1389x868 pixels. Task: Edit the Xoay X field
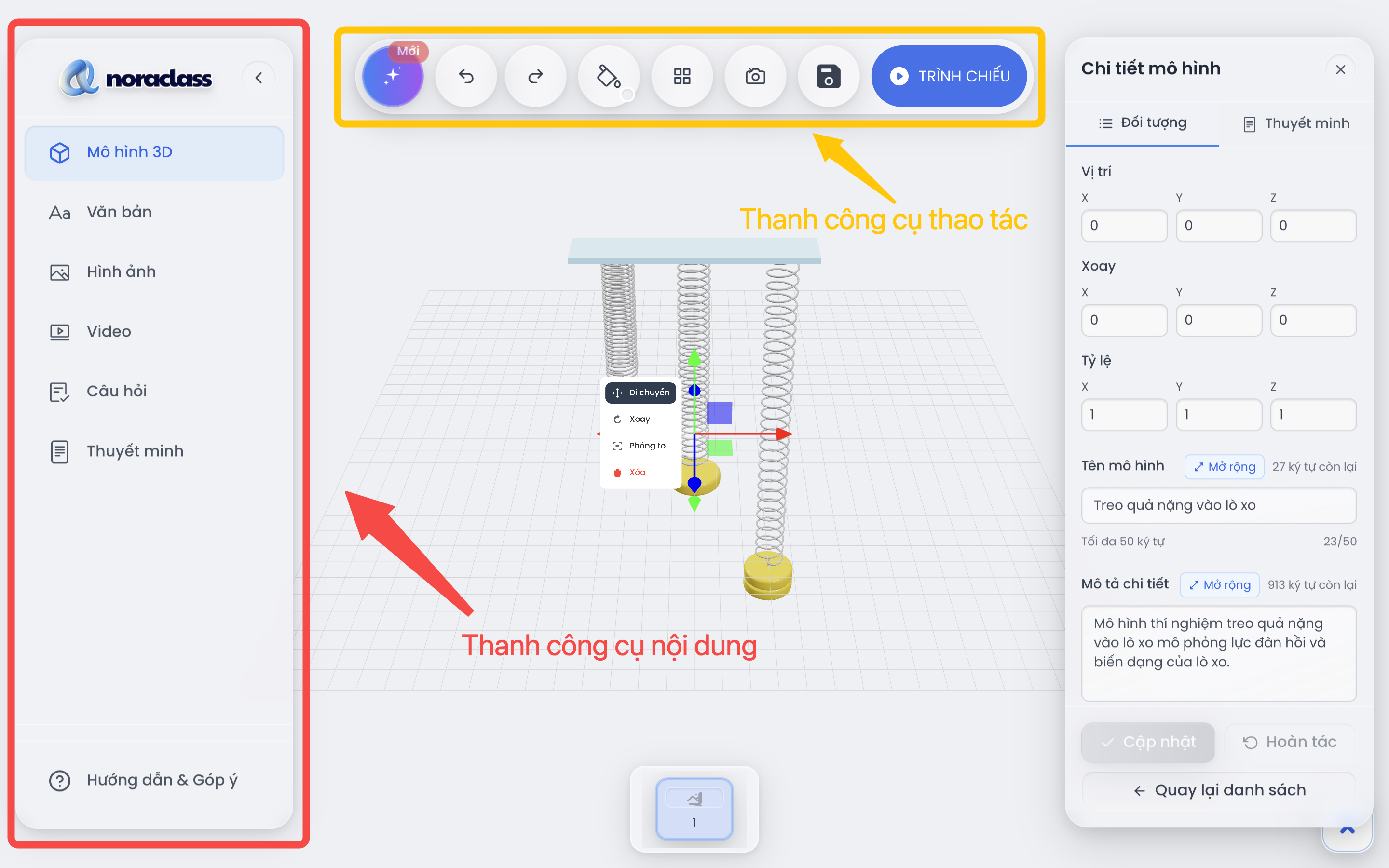(1124, 320)
